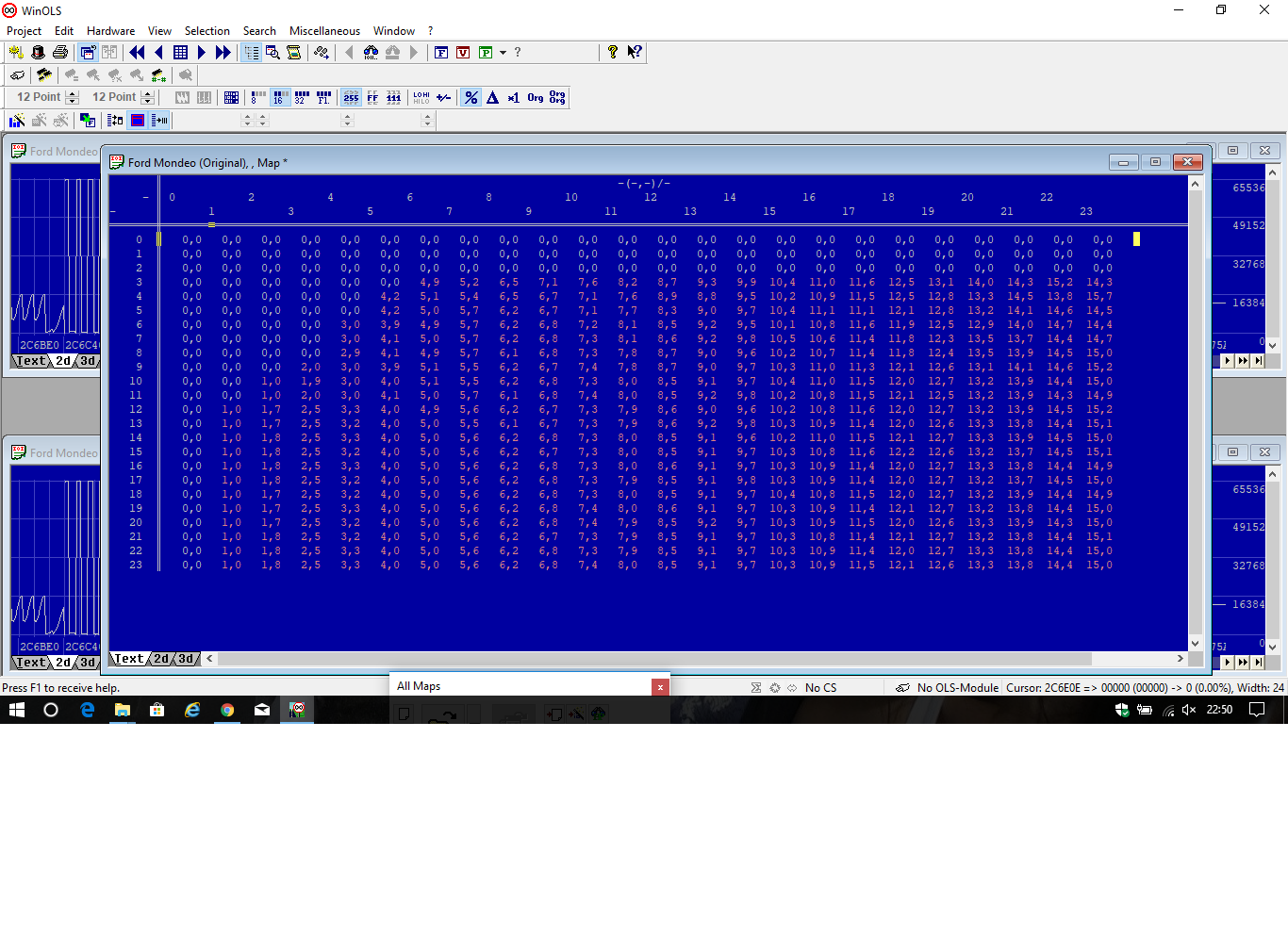Toggle the Org original values button

(x=536, y=97)
